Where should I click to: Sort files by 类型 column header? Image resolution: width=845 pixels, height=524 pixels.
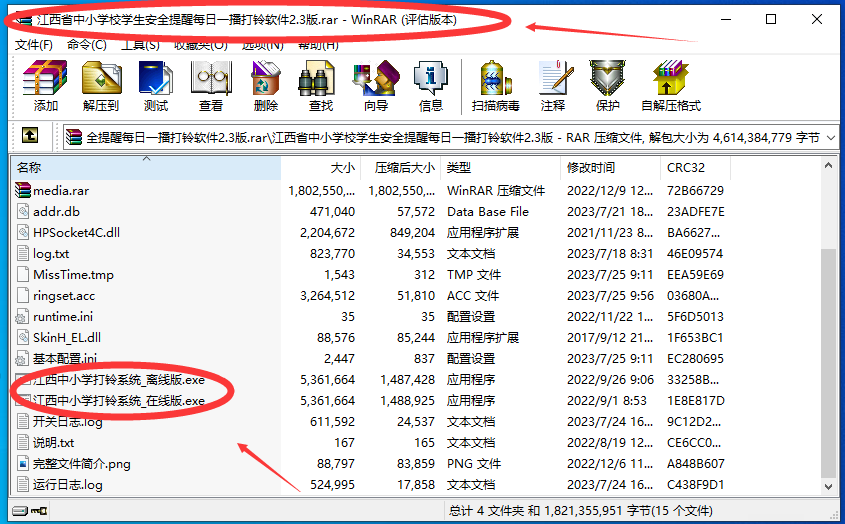tap(501, 168)
